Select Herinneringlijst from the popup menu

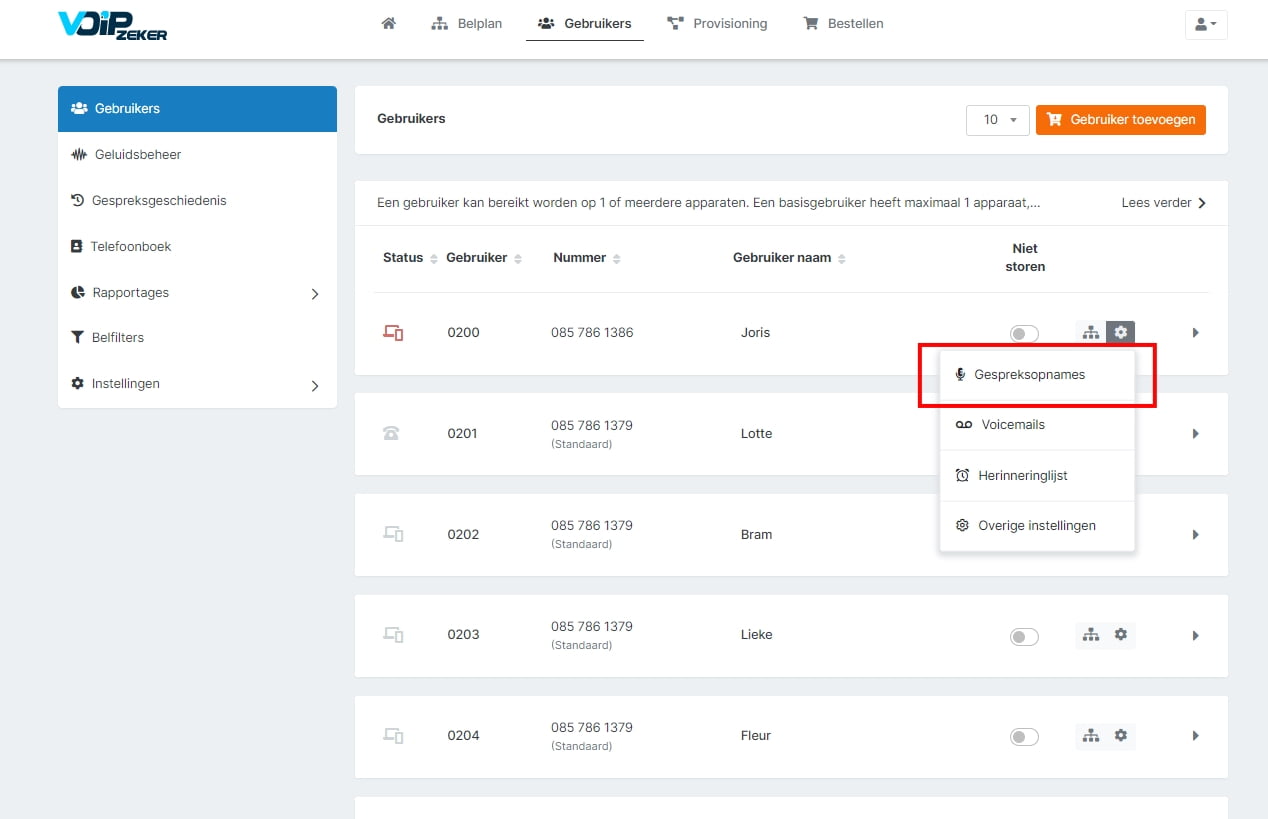tap(1037, 476)
